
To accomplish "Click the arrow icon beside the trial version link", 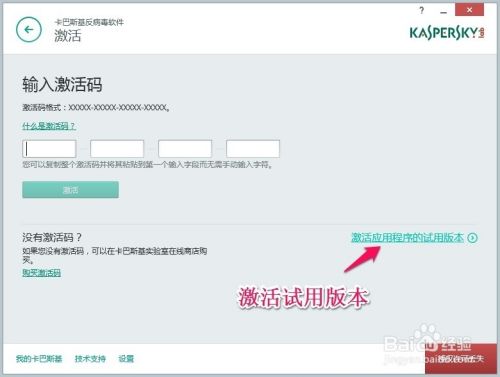I will coord(472,238).
